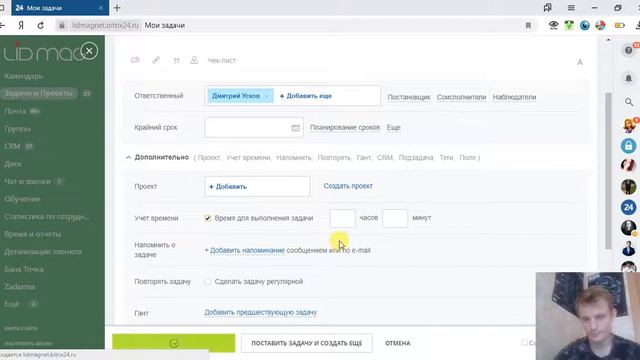
Task: Select the Постановщик role link
Action: [409, 97]
